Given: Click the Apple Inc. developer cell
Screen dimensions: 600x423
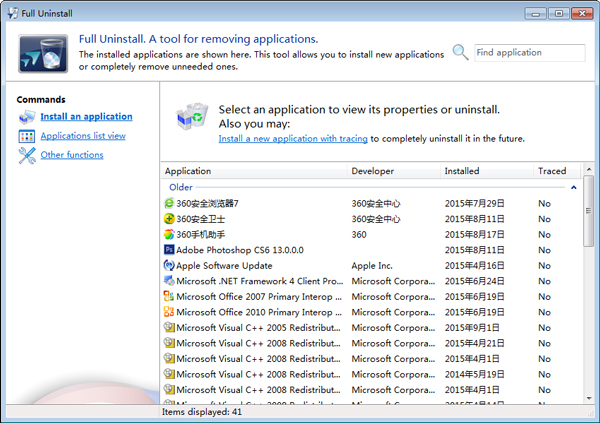Looking at the screenshot, I should tap(372, 265).
